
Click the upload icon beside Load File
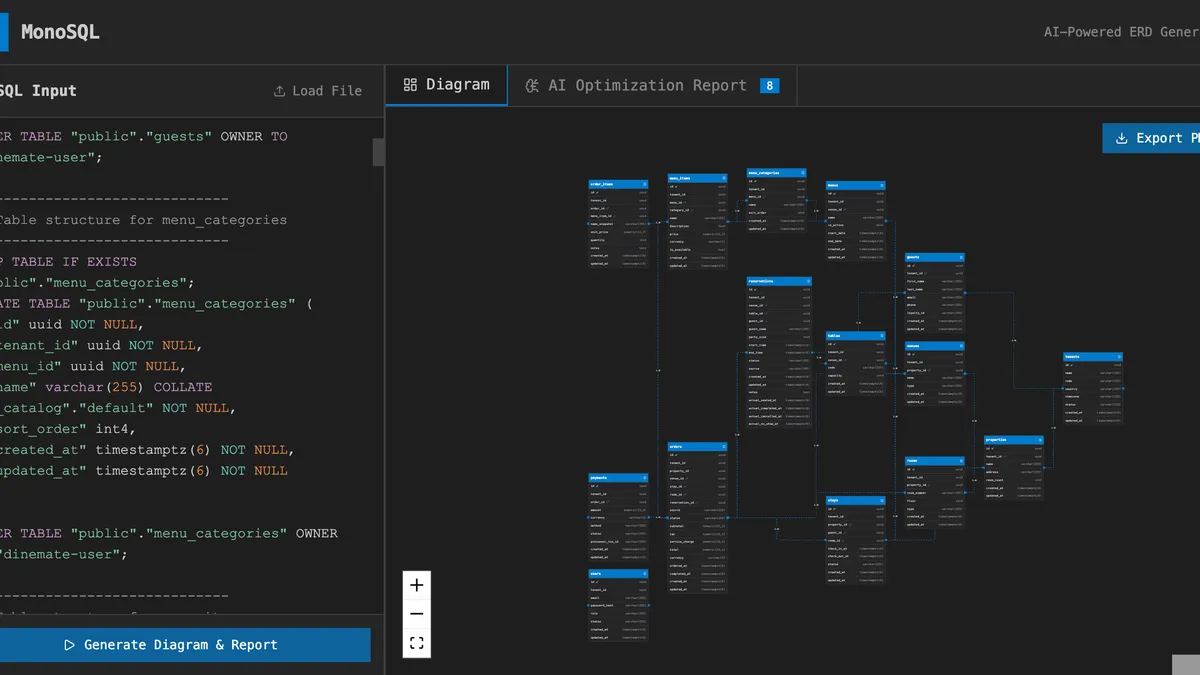pyautogui.click(x=279, y=91)
